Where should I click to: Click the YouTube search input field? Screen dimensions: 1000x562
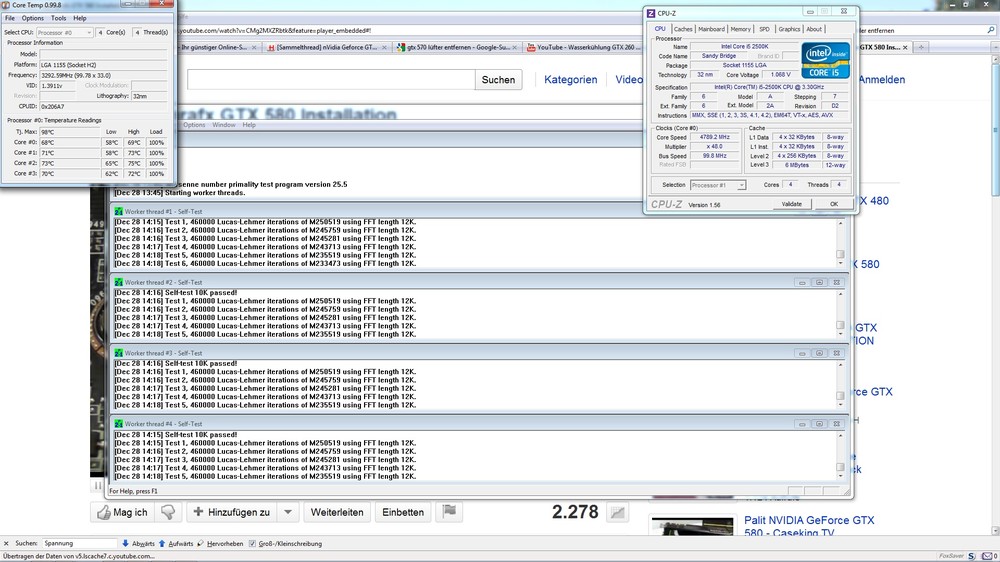(x=331, y=80)
